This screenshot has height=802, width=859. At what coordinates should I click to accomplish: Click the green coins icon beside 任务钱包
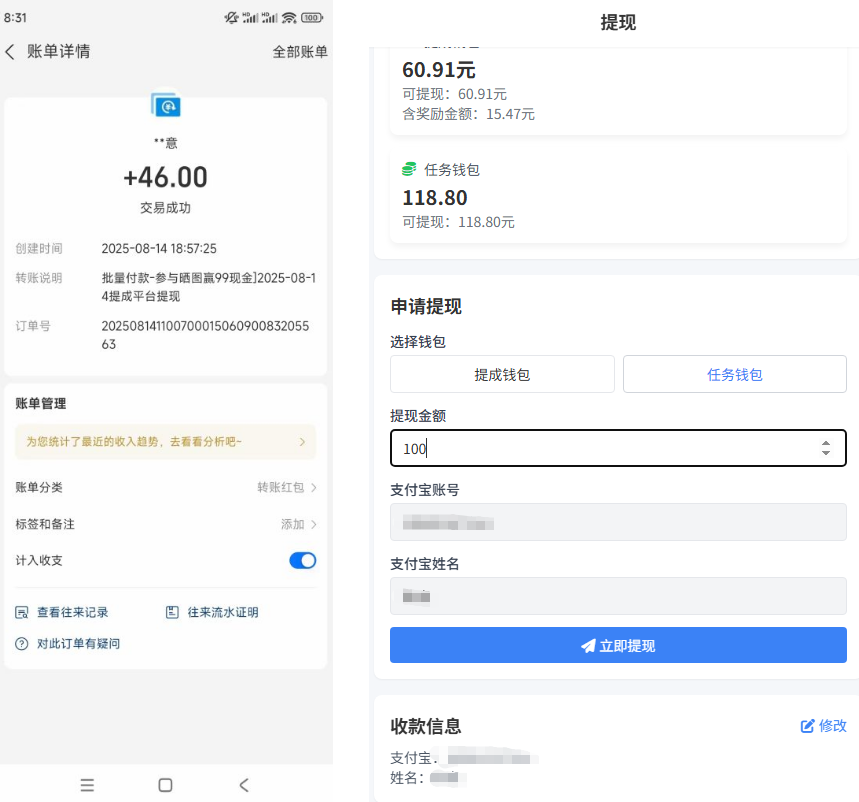409,169
